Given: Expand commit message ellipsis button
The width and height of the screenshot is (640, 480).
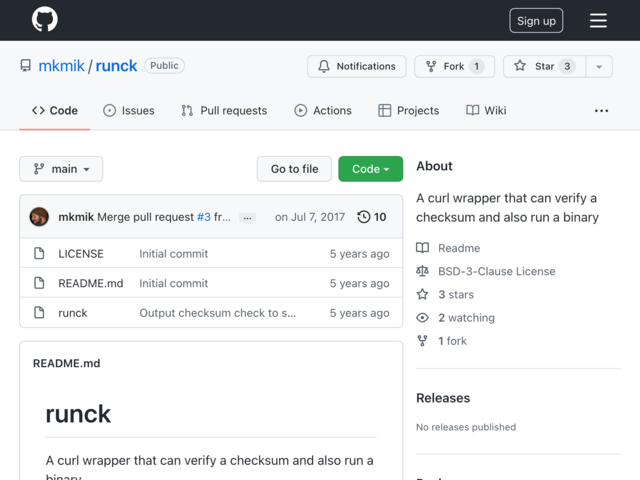Looking at the screenshot, I should tap(247, 218).
